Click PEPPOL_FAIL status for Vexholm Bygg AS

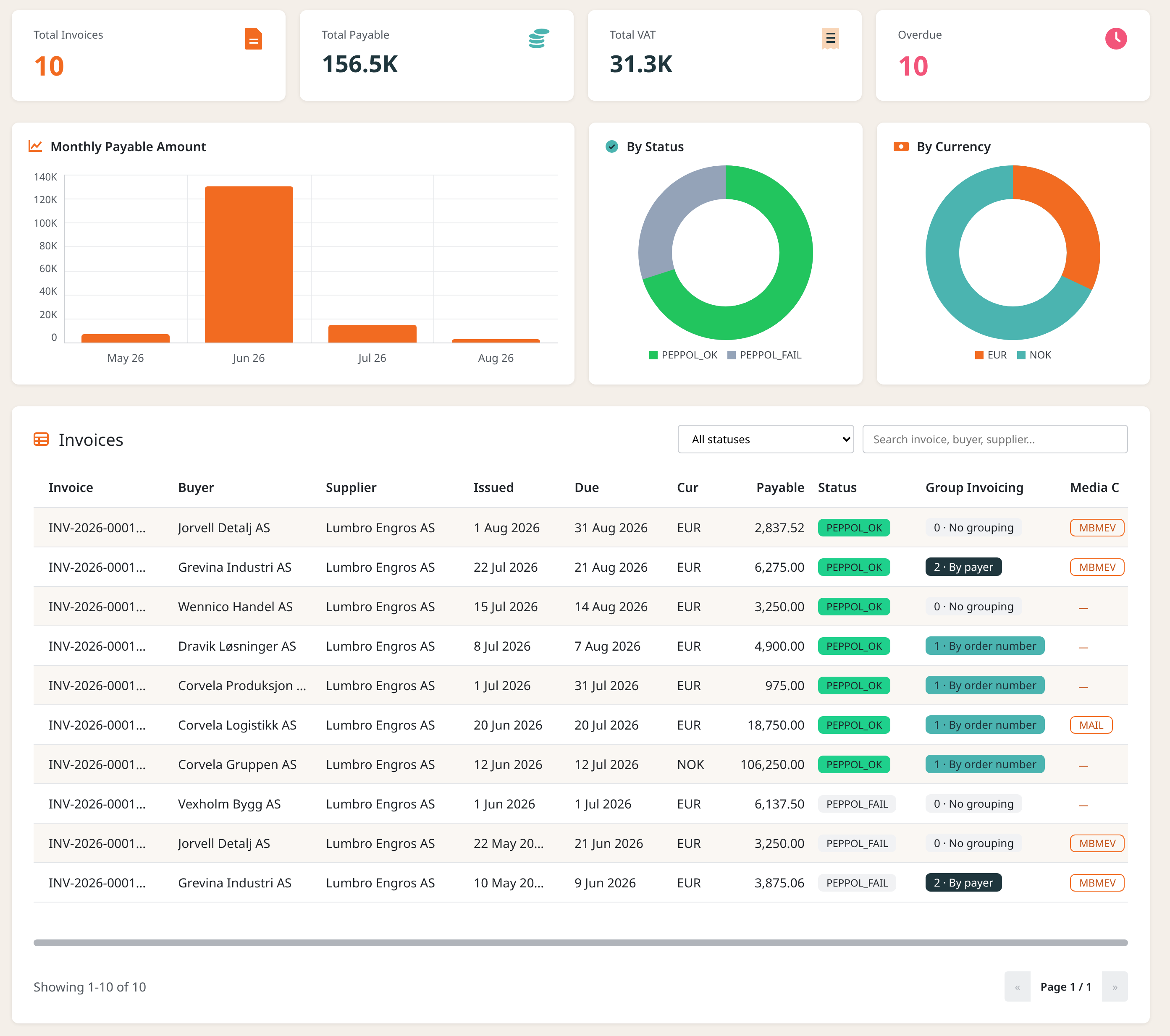[857, 804]
